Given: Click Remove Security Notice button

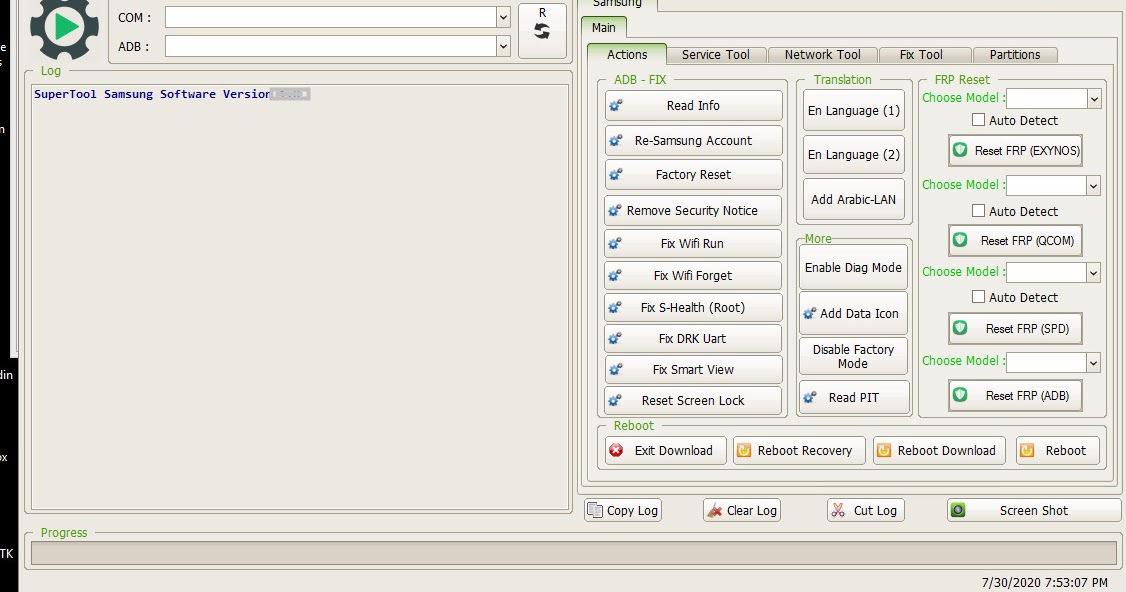Looking at the screenshot, I should (x=693, y=211).
